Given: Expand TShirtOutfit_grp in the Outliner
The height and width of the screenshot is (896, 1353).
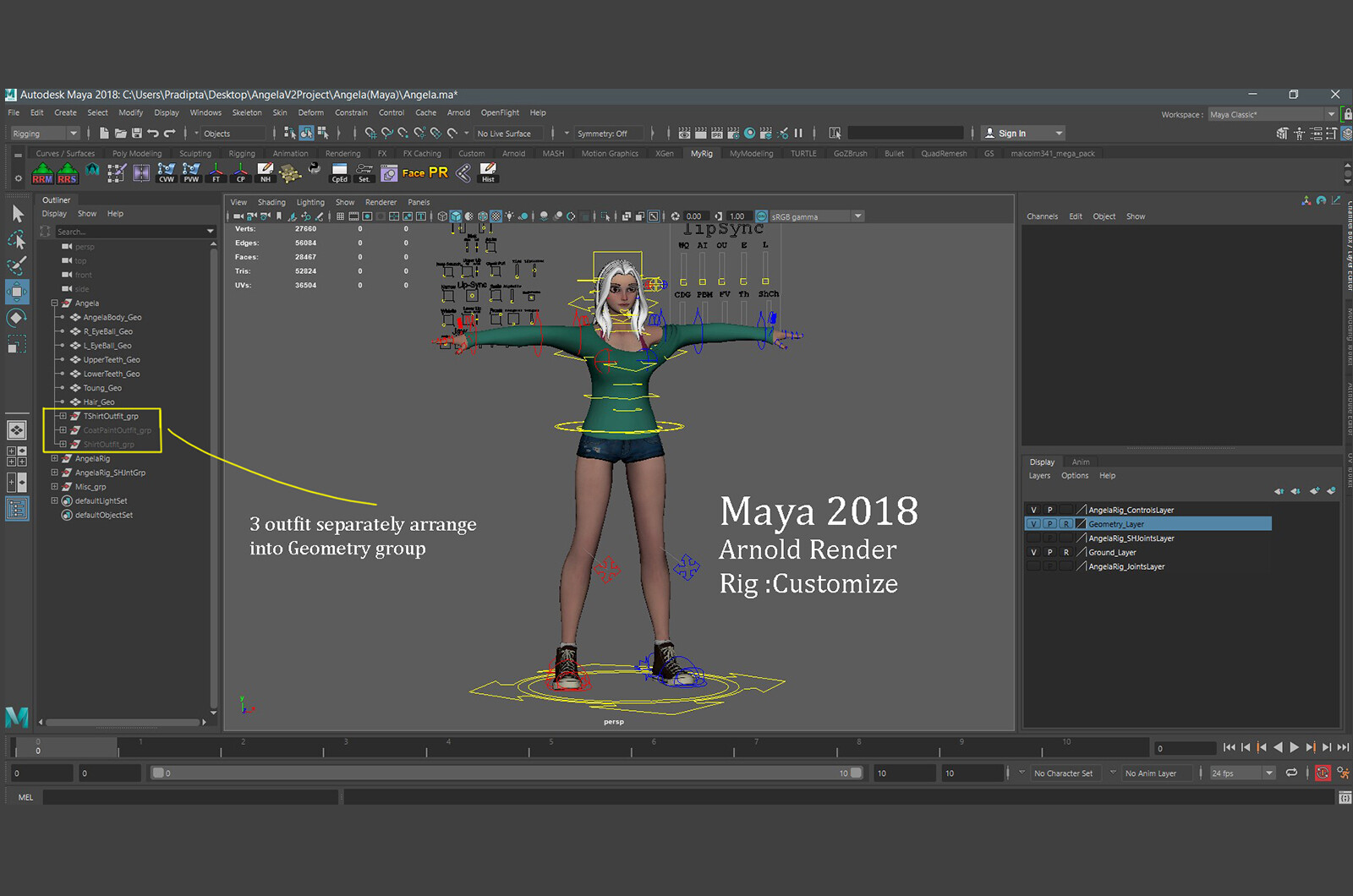Looking at the screenshot, I should (x=63, y=416).
